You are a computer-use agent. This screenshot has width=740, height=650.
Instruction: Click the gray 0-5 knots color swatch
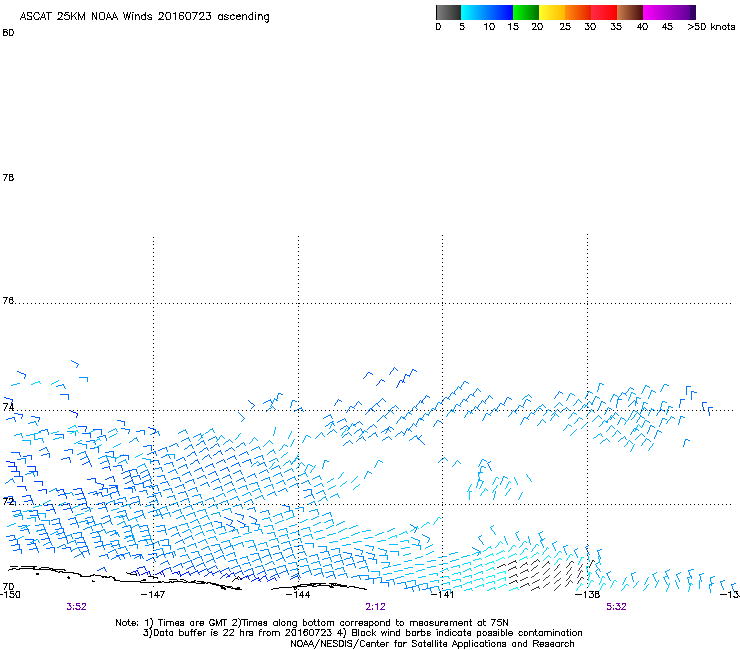(448, 12)
